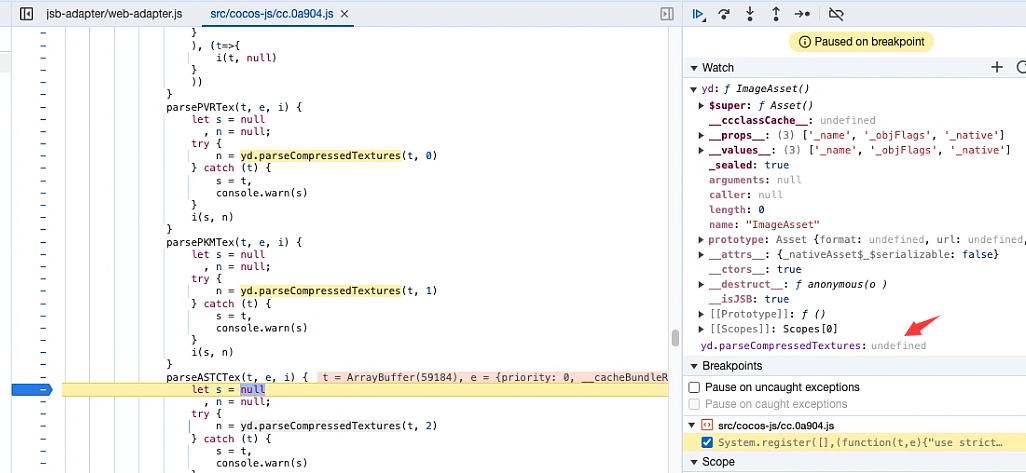Click the __ctors__: true property
This screenshot has height=473, width=1026.
tap(754, 270)
